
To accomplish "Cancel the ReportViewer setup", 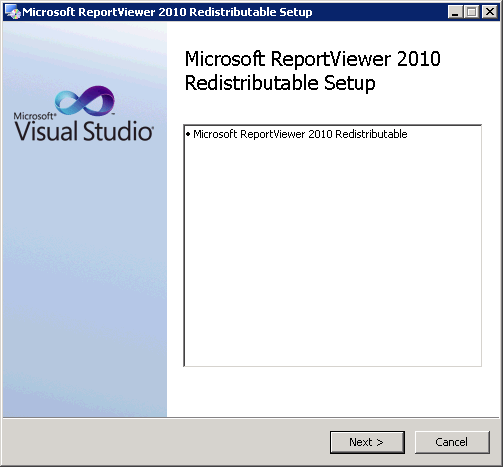I will pyautogui.click(x=452, y=442).
